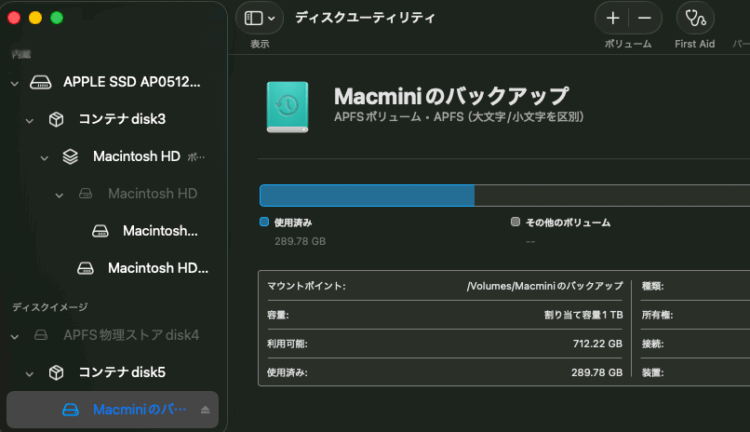Click the First Aid toolbar label

click(695, 44)
